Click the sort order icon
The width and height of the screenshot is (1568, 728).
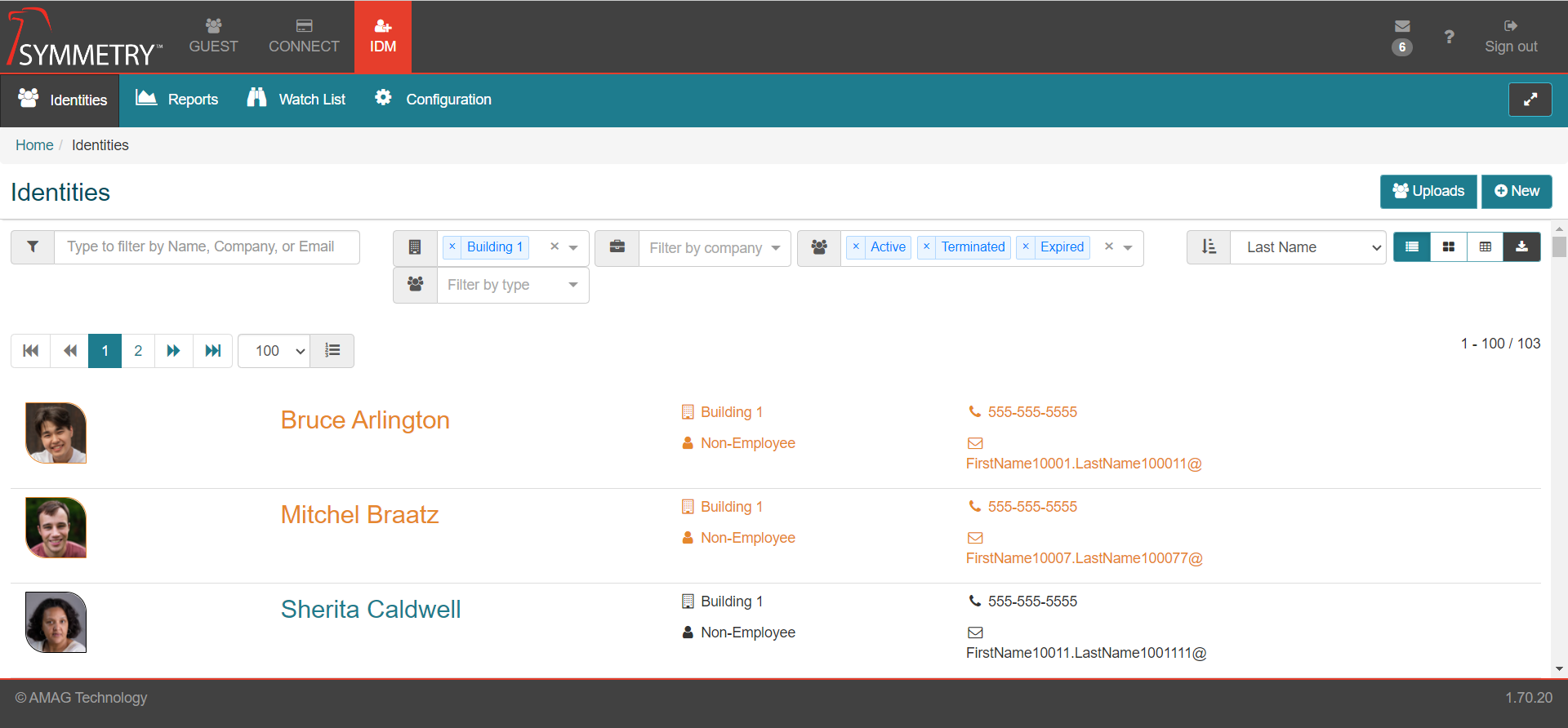1209,247
